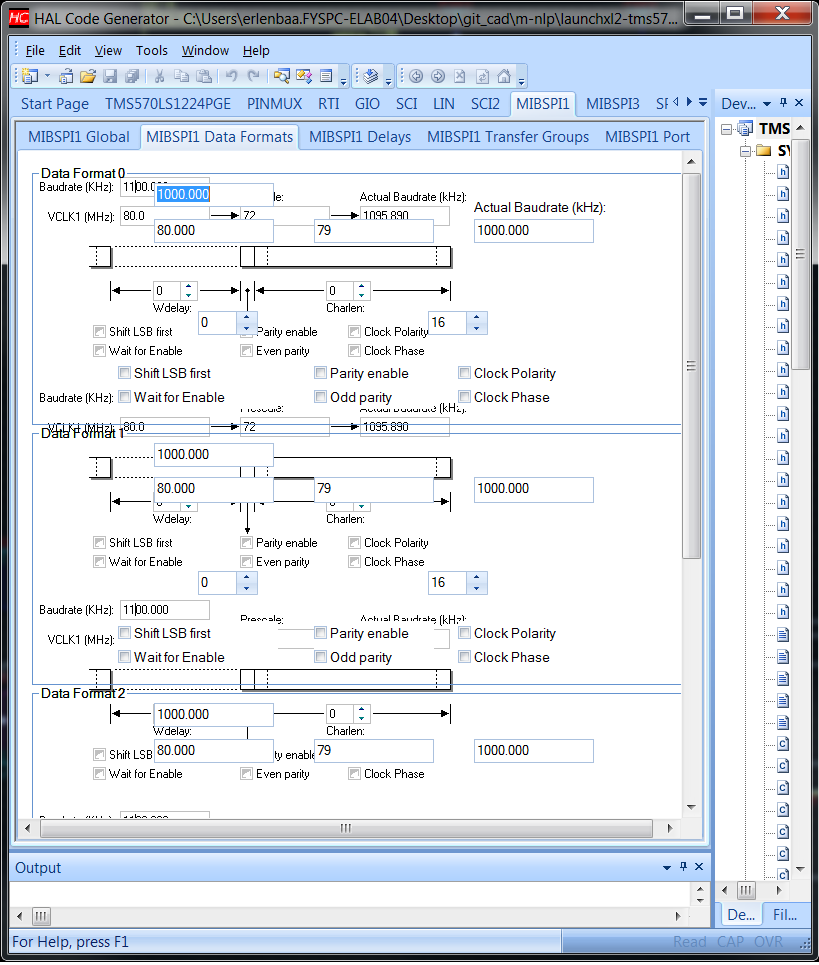Click the Generate Code toolbar icon
This screenshot has width=819, height=965.
[370, 76]
